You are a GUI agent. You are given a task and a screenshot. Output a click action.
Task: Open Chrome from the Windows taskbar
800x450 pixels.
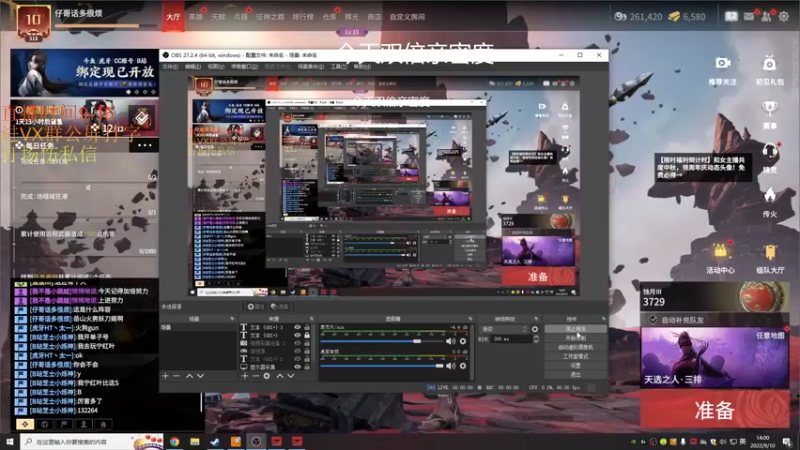pyautogui.click(x=174, y=441)
